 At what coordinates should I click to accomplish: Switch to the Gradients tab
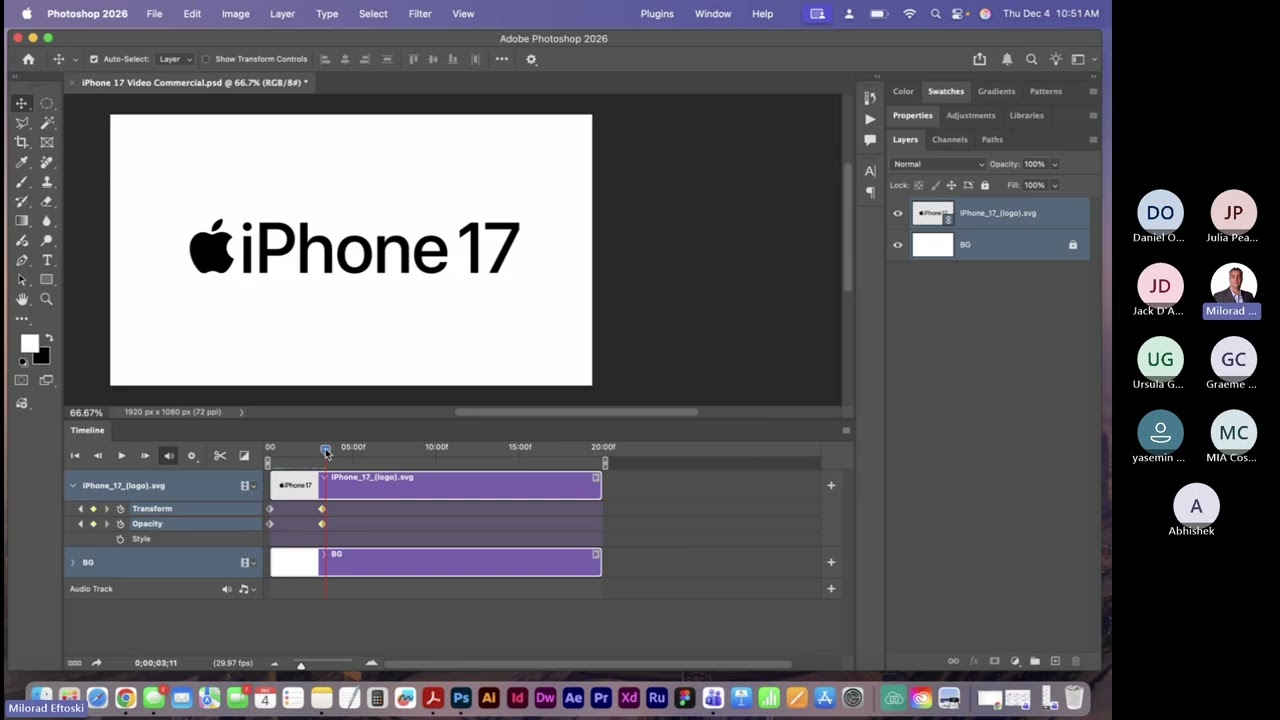coord(996,91)
